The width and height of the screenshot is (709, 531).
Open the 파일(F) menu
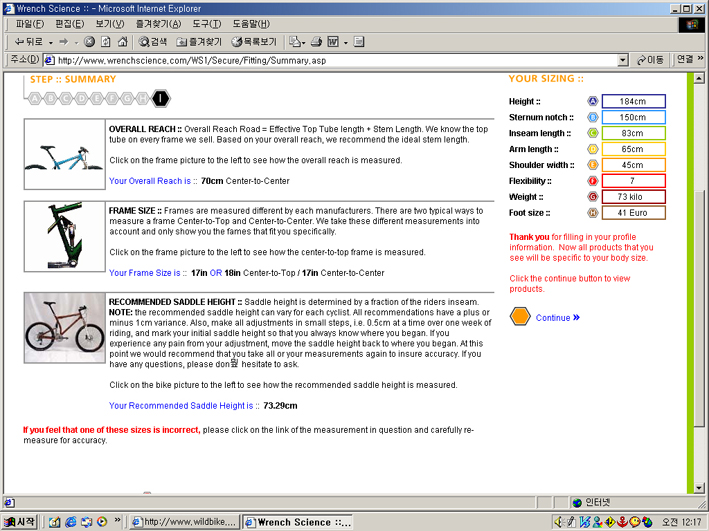[x=30, y=24]
